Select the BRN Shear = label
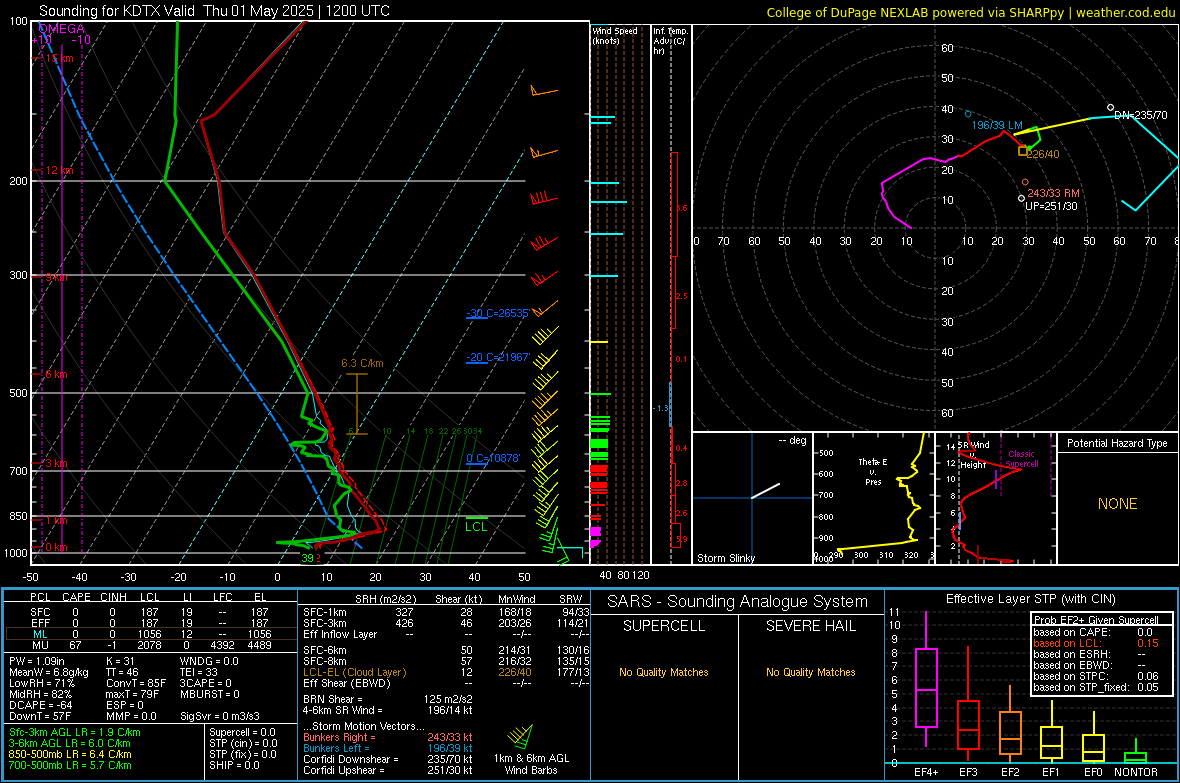This screenshot has width=1180, height=783. pyautogui.click(x=333, y=699)
